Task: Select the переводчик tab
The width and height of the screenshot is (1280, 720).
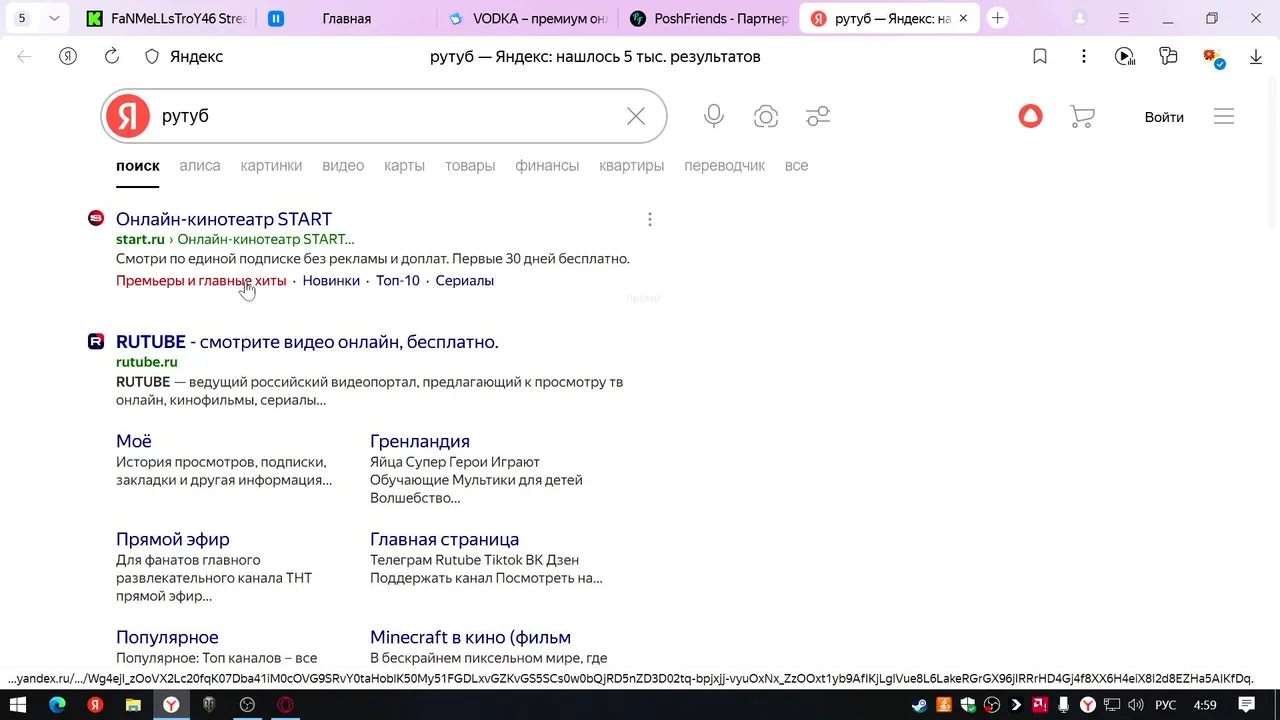Action: pyautogui.click(x=724, y=165)
